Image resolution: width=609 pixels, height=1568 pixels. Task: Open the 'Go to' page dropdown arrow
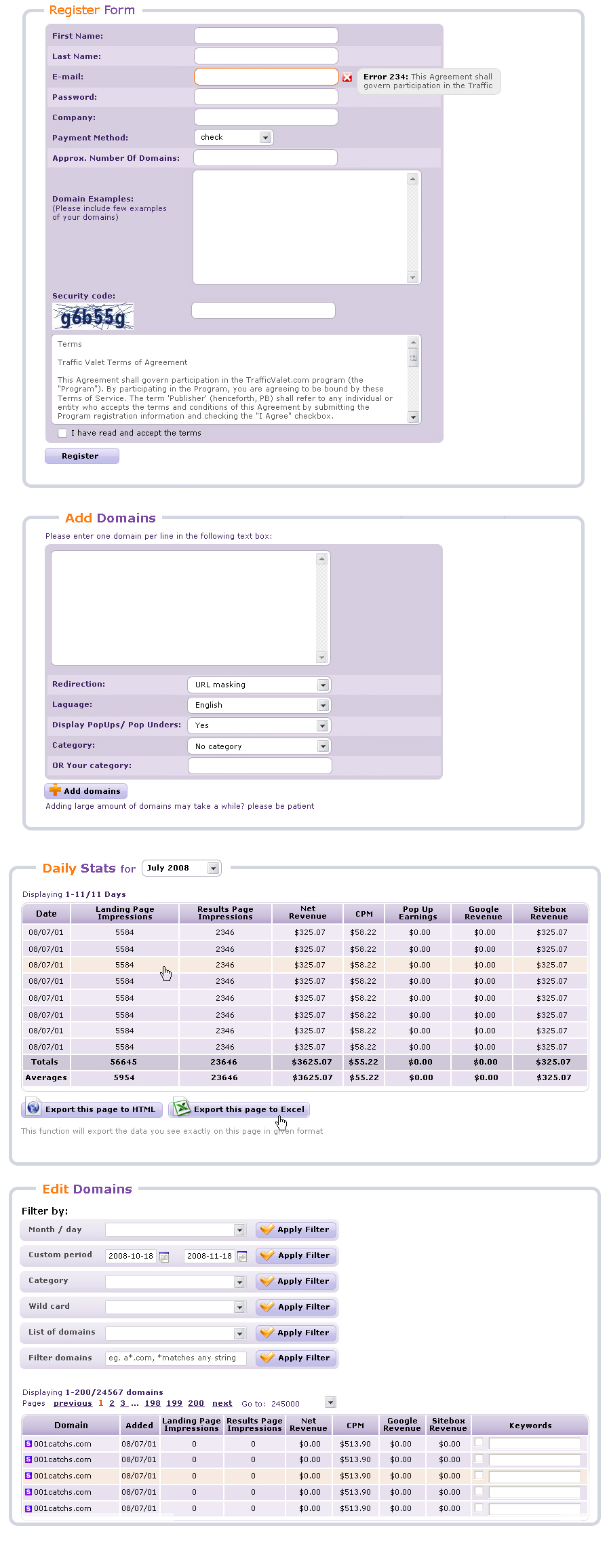(330, 1402)
